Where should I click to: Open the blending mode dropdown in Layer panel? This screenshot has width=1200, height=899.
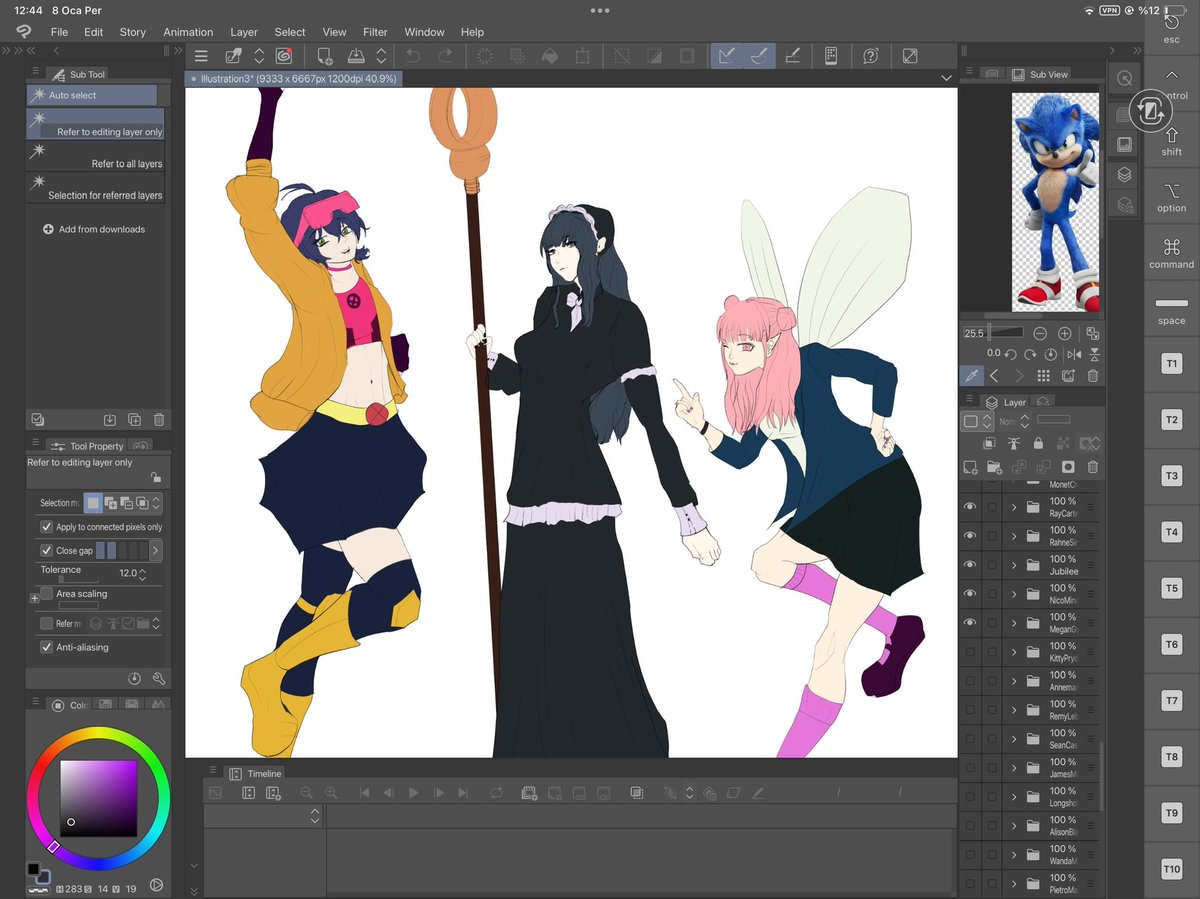click(1011, 421)
